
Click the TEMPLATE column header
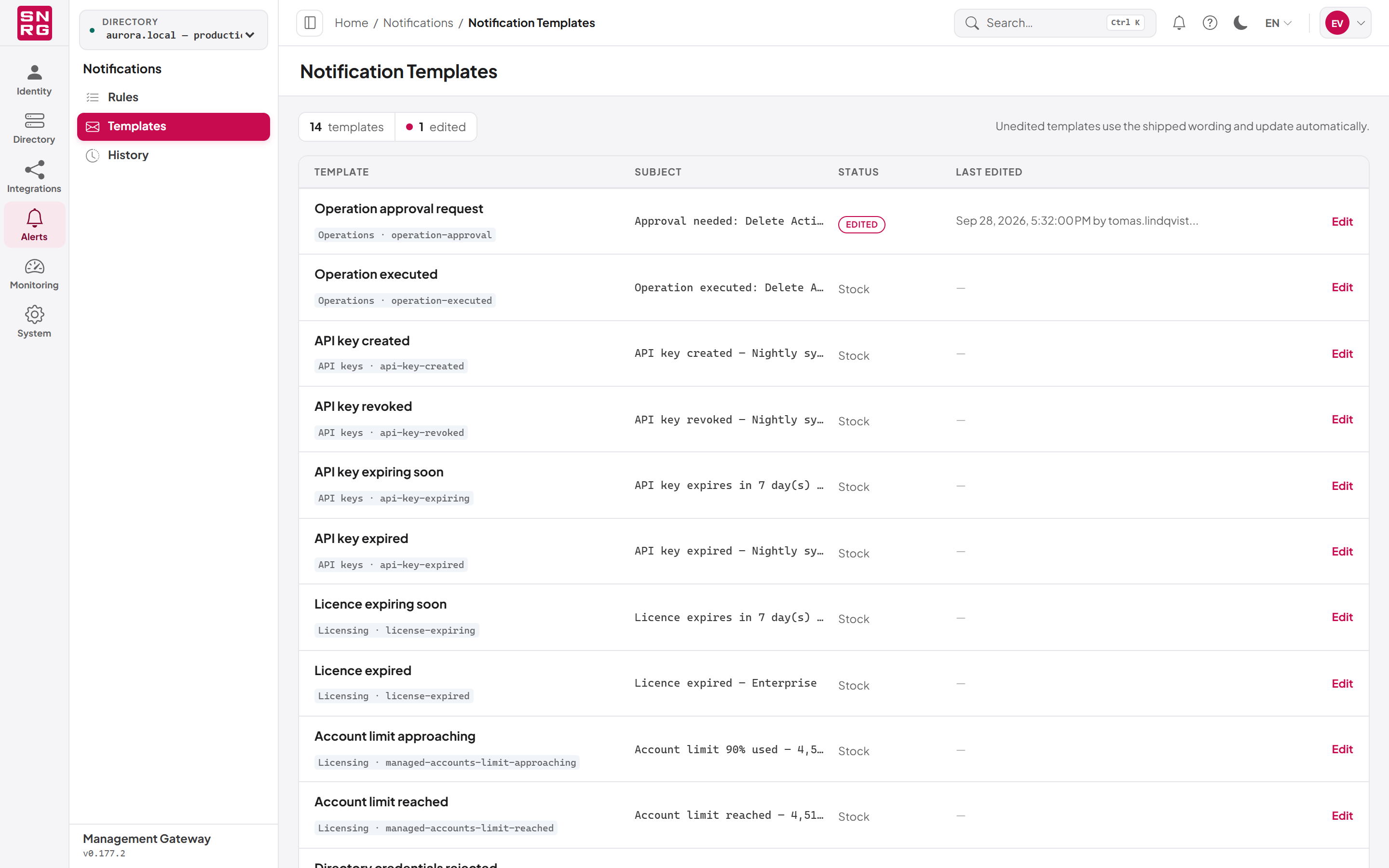pyautogui.click(x=341, y=172)
